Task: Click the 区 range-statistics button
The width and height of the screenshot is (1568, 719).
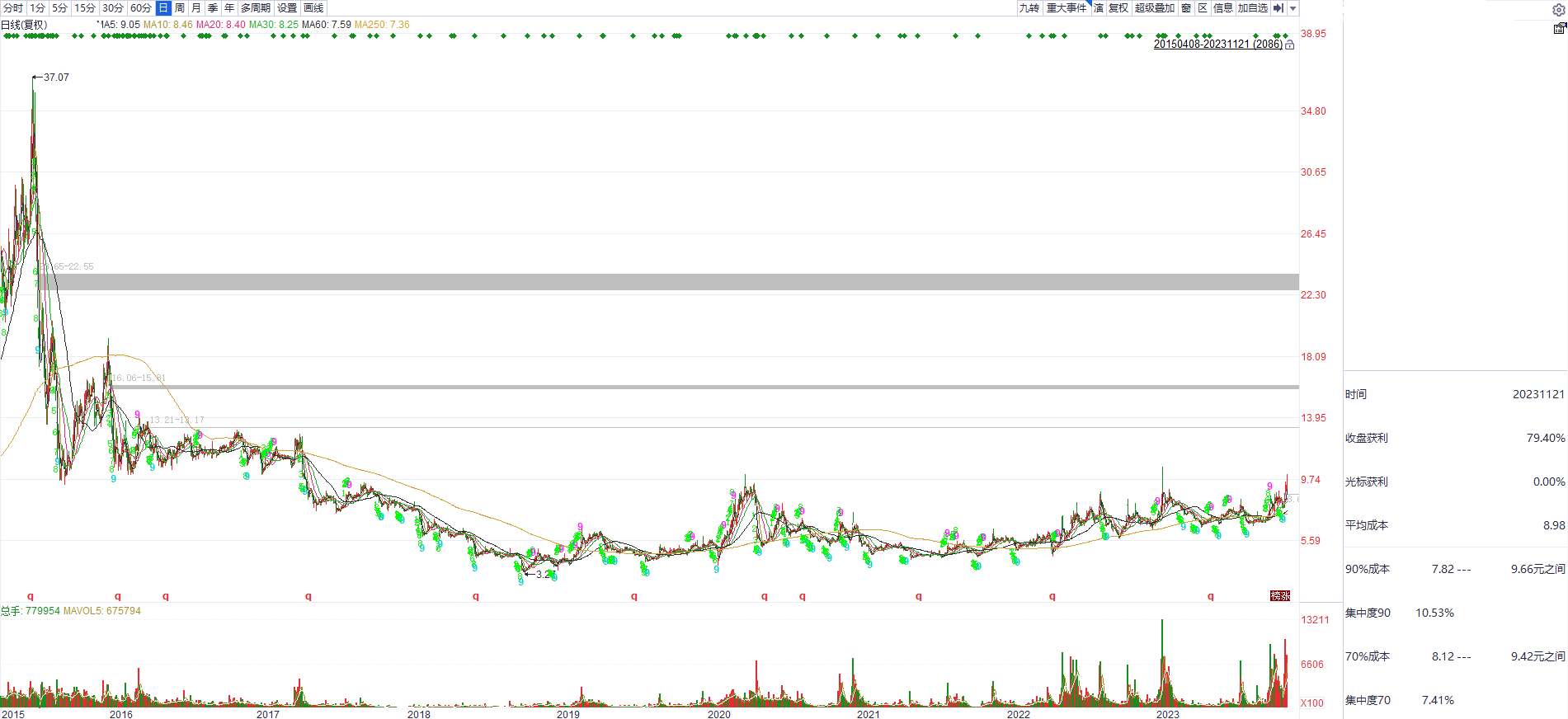Action: tap(1203, 8)
